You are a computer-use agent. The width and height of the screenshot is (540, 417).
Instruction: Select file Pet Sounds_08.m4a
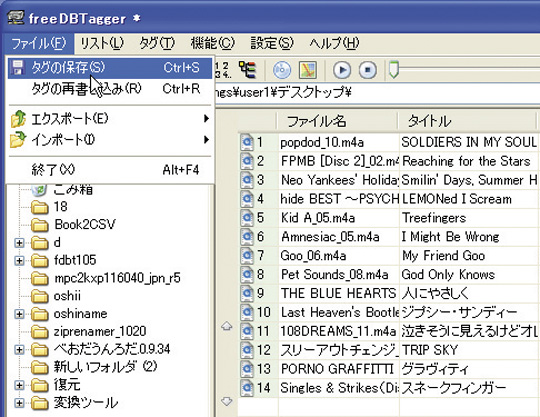coord(334,274)
